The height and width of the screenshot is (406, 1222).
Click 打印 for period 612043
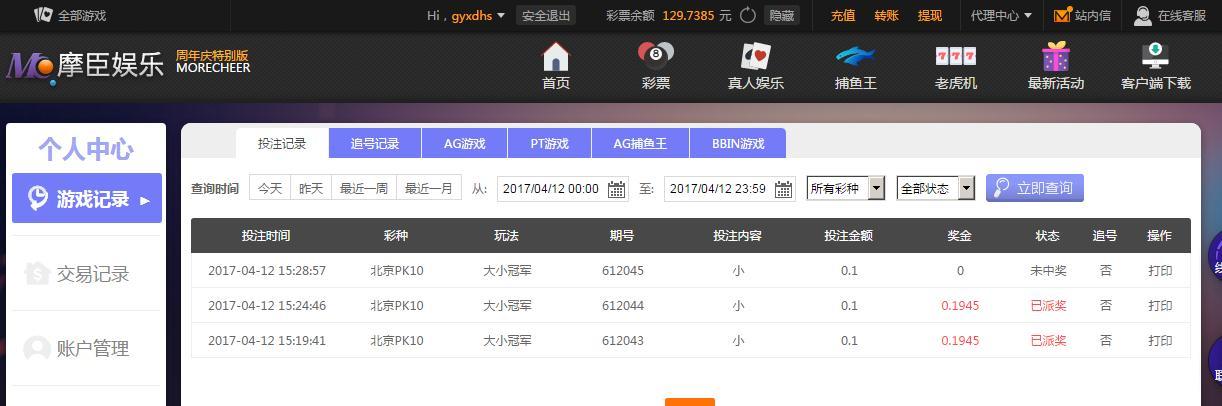(x=1160, y=340)
